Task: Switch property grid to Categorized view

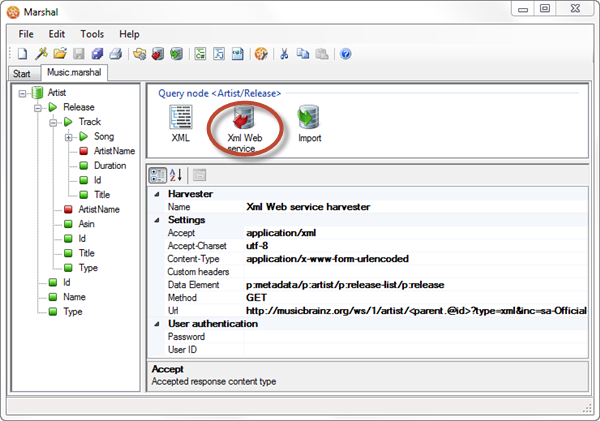Action: [157, 175]
